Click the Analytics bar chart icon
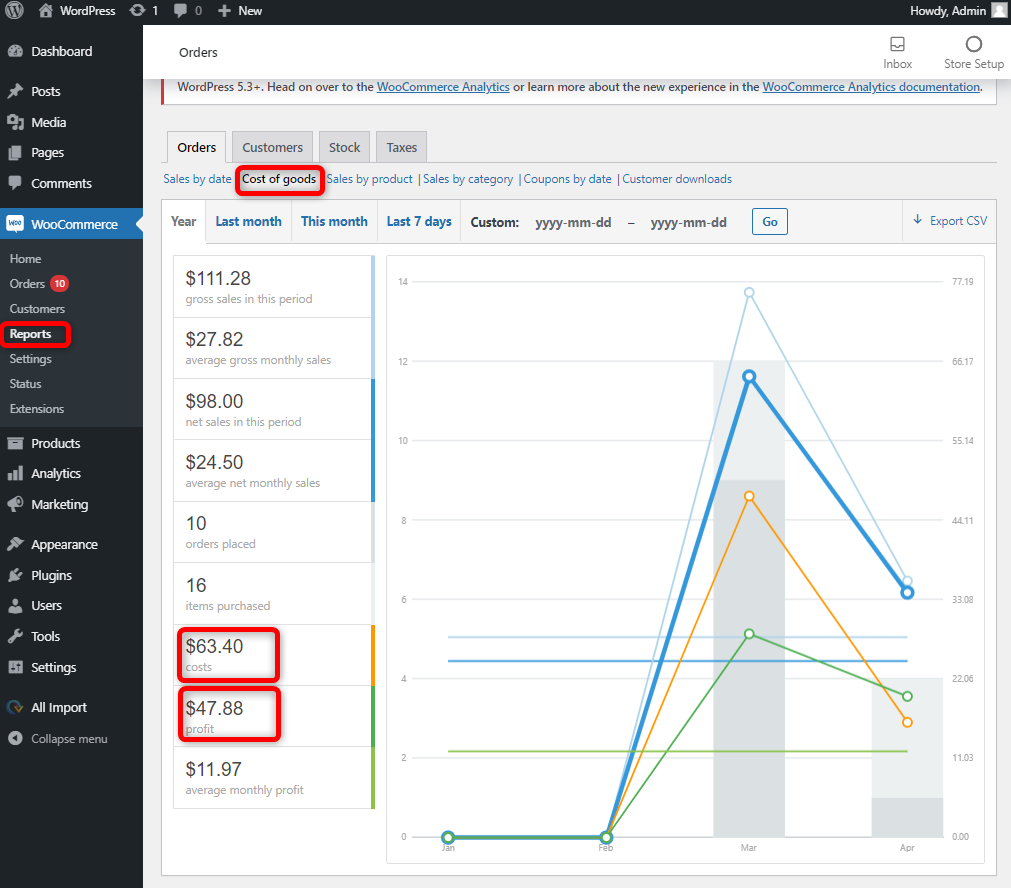Screen dimensions: 1011x888 pos(15,473)
